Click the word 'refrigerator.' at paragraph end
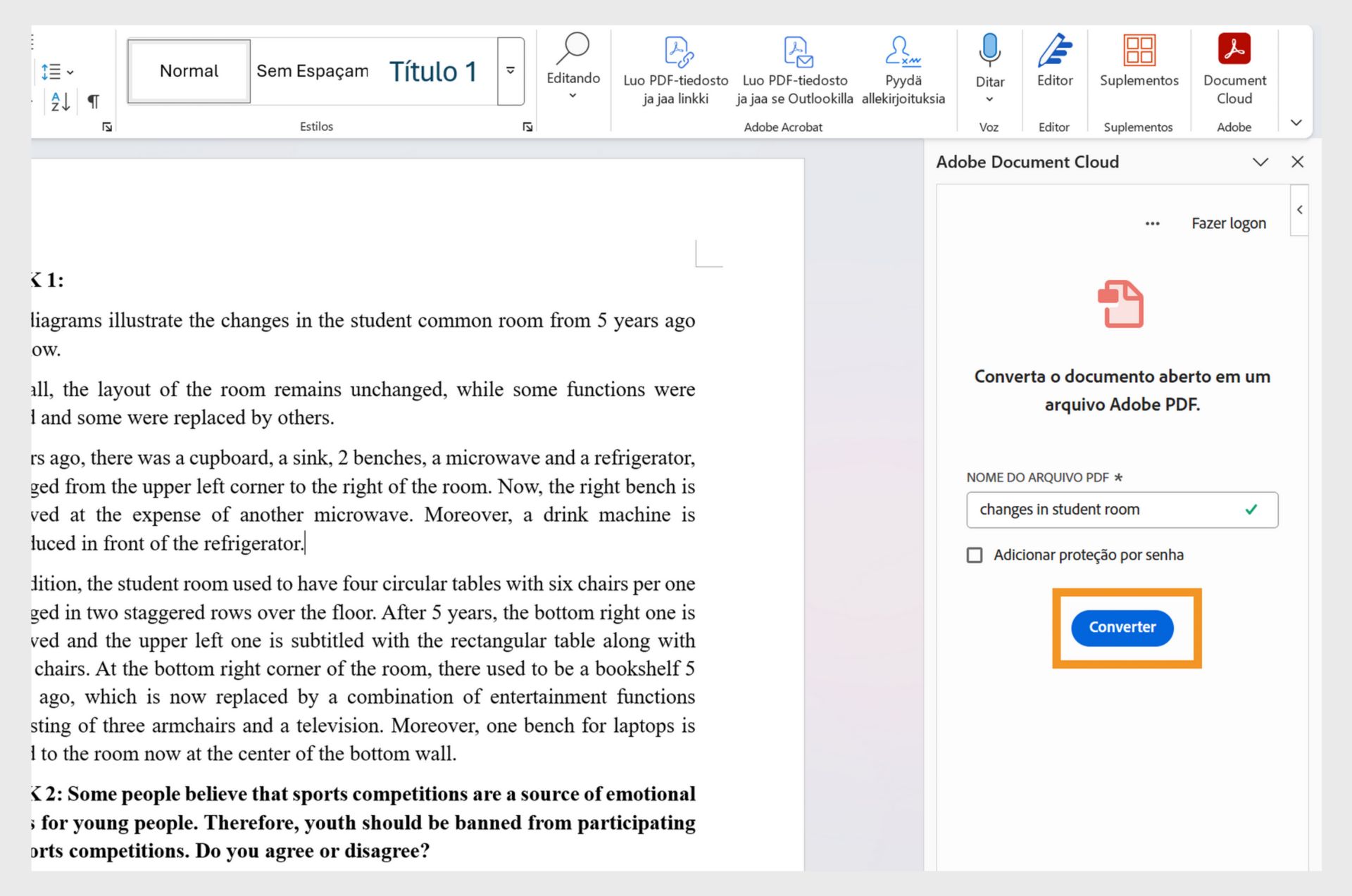The image size is (1352, 896). click(254, 543)
